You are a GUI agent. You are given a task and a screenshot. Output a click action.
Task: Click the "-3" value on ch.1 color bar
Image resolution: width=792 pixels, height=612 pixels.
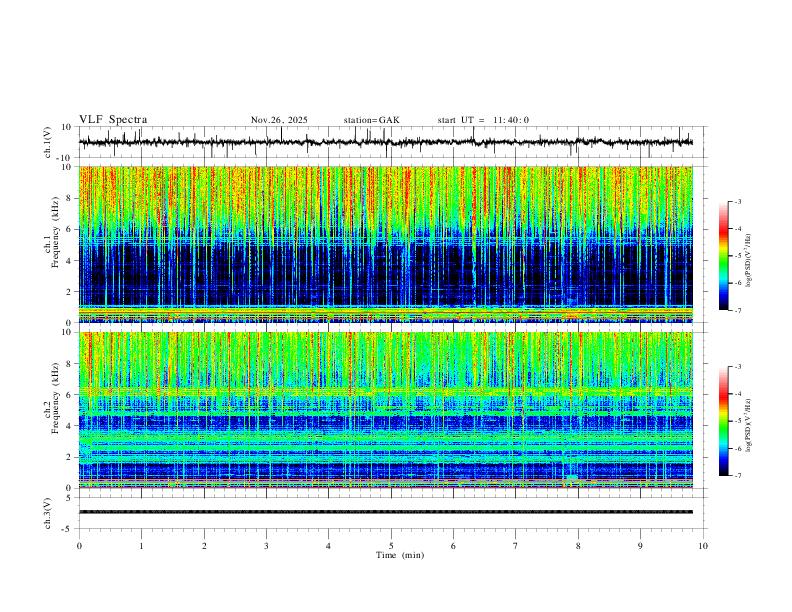(x=737, y=201)
